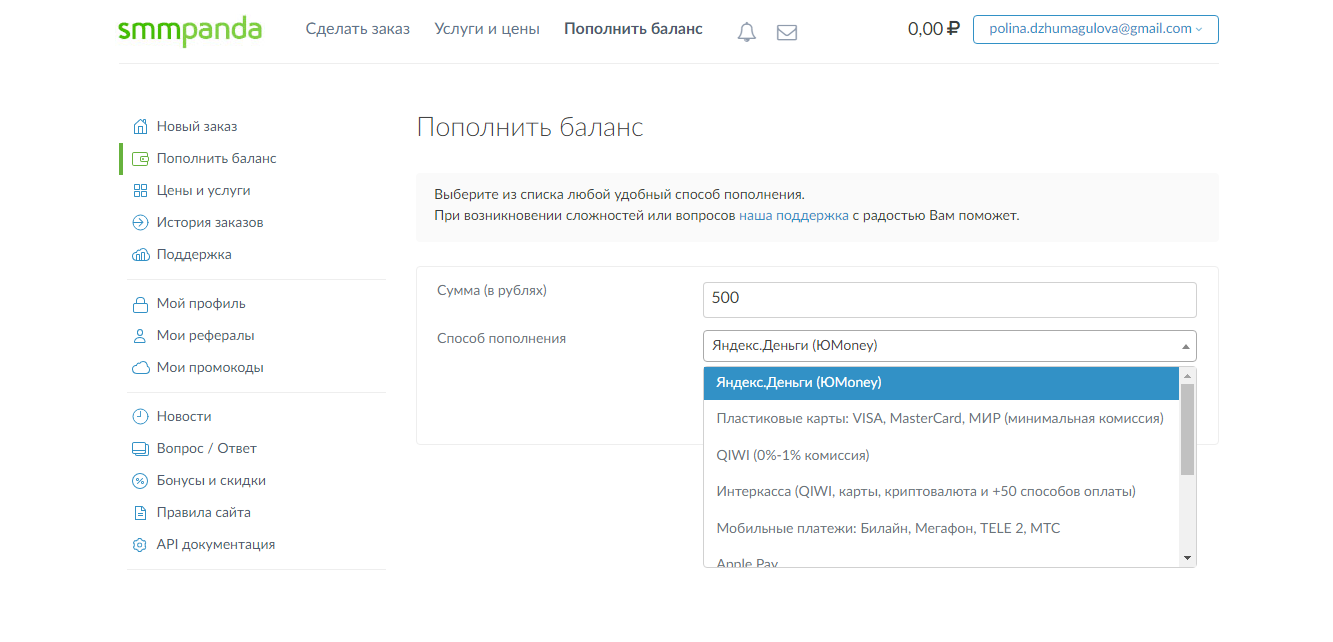Click the cloud icon beside Мои промокоды
Screen dimensions: 1333x642
pyautogui.click(x=140, y=368)
